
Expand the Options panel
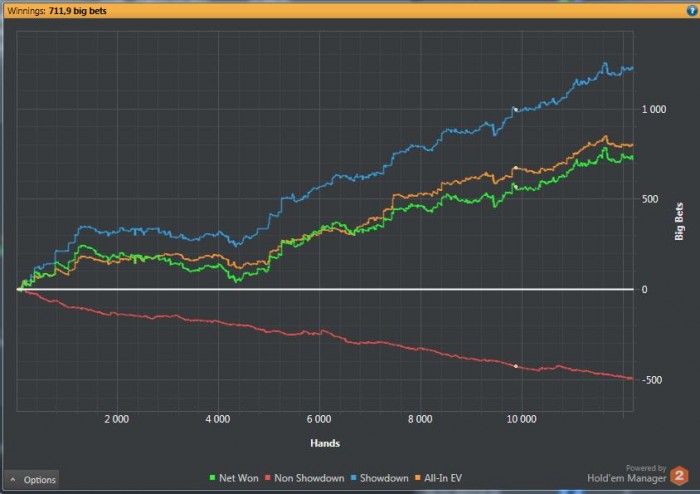(32, 480)
